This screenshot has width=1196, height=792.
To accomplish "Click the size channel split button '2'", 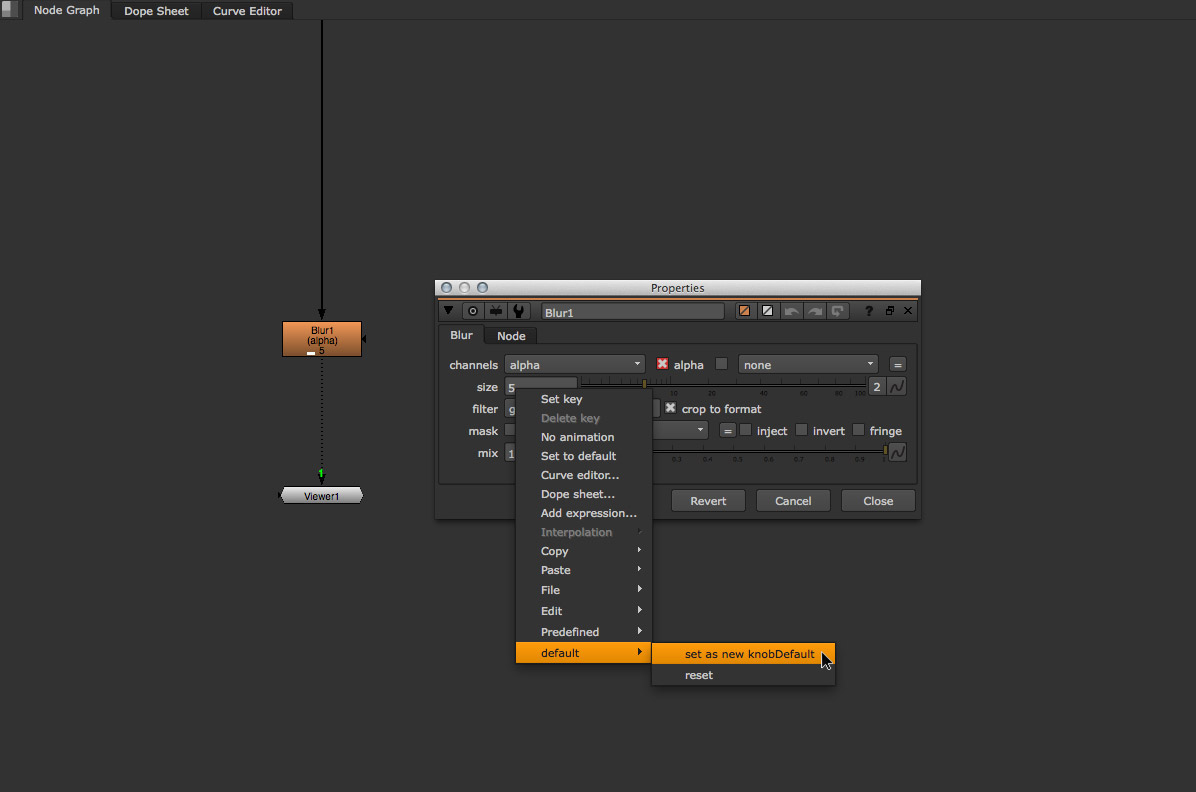I will click(x=876, y=387).
